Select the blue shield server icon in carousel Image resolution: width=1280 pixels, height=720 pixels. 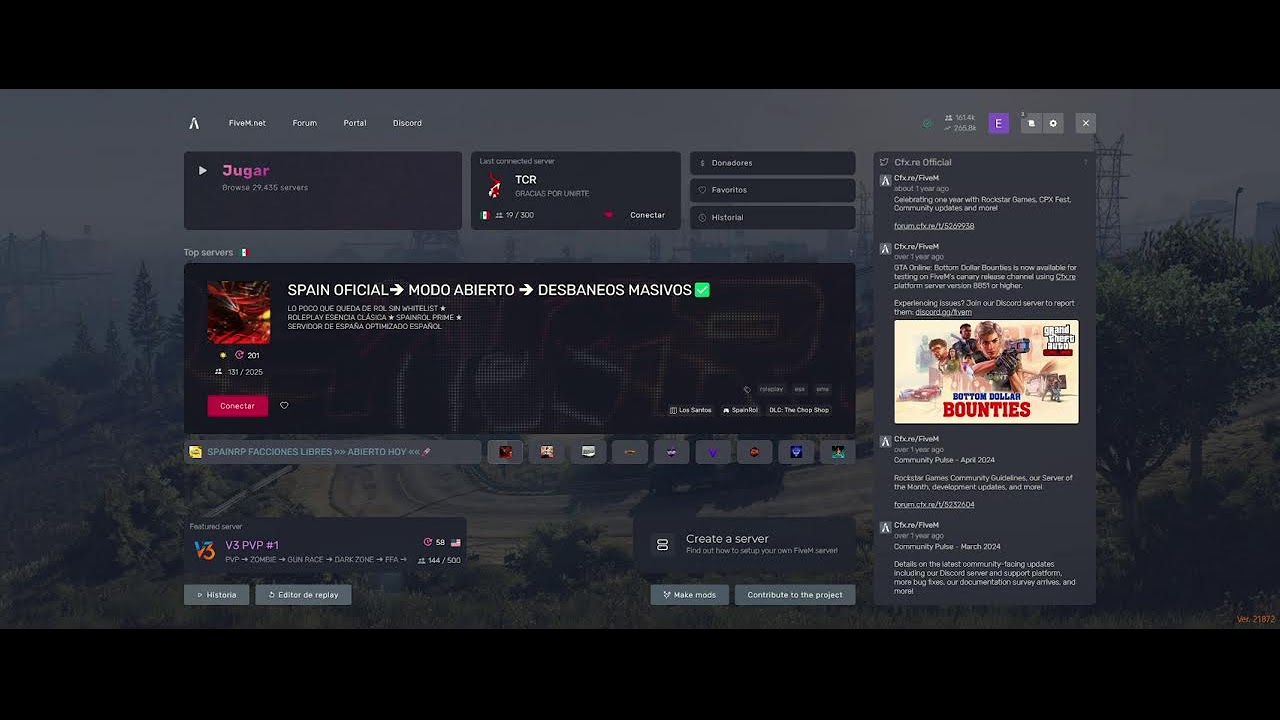(x=796, y=452)
